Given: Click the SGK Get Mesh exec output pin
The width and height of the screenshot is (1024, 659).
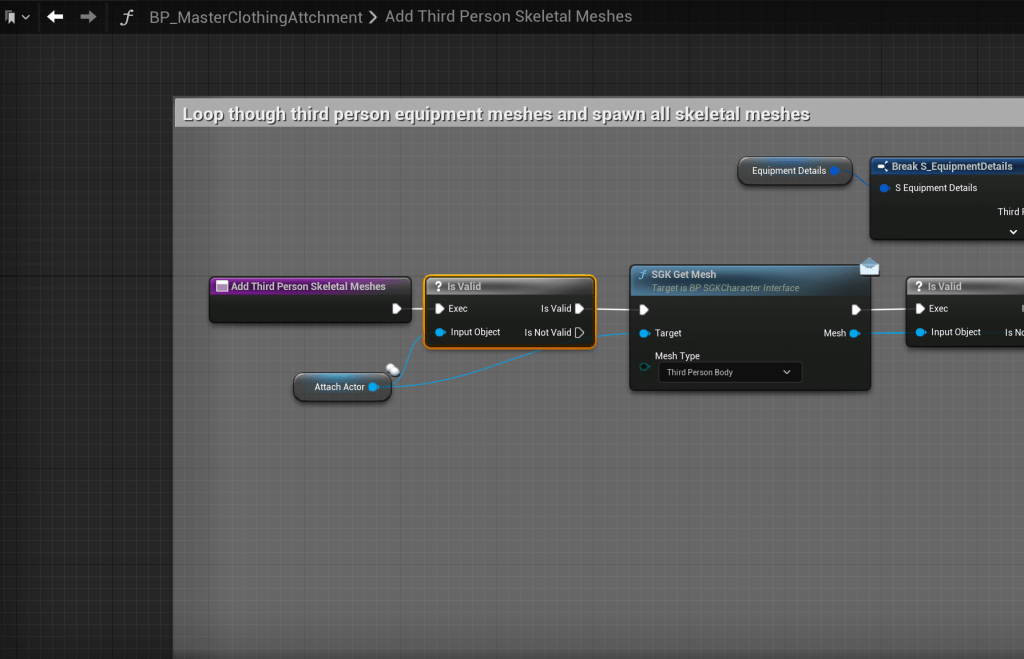Looking at the screenshot, I should click(856, 310).
